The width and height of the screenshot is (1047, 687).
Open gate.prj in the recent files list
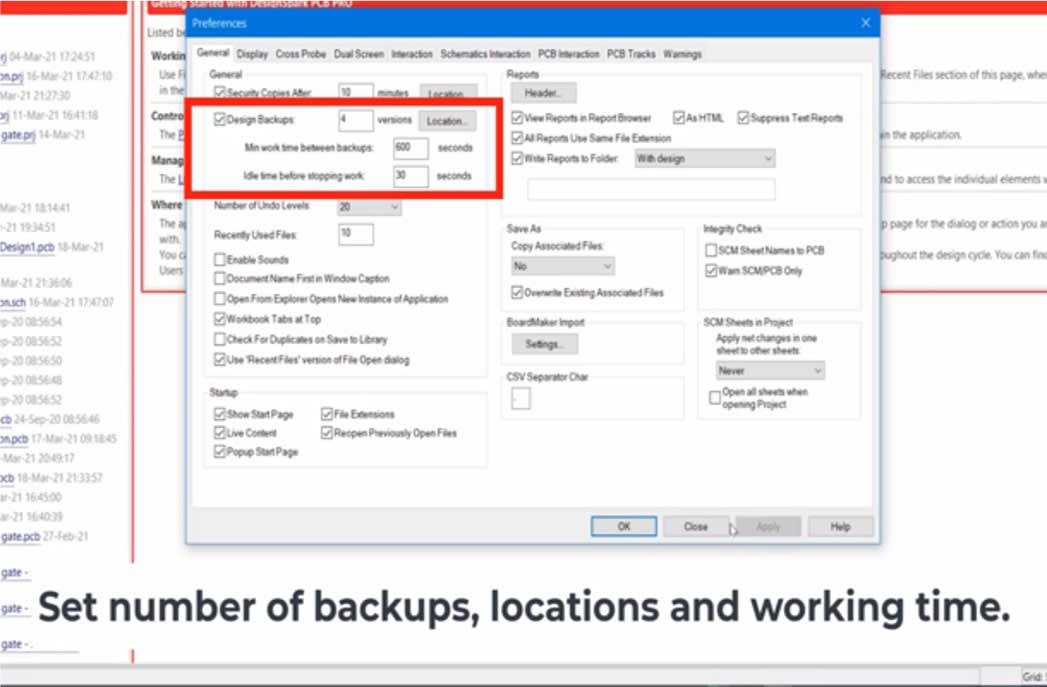(18, 135)
